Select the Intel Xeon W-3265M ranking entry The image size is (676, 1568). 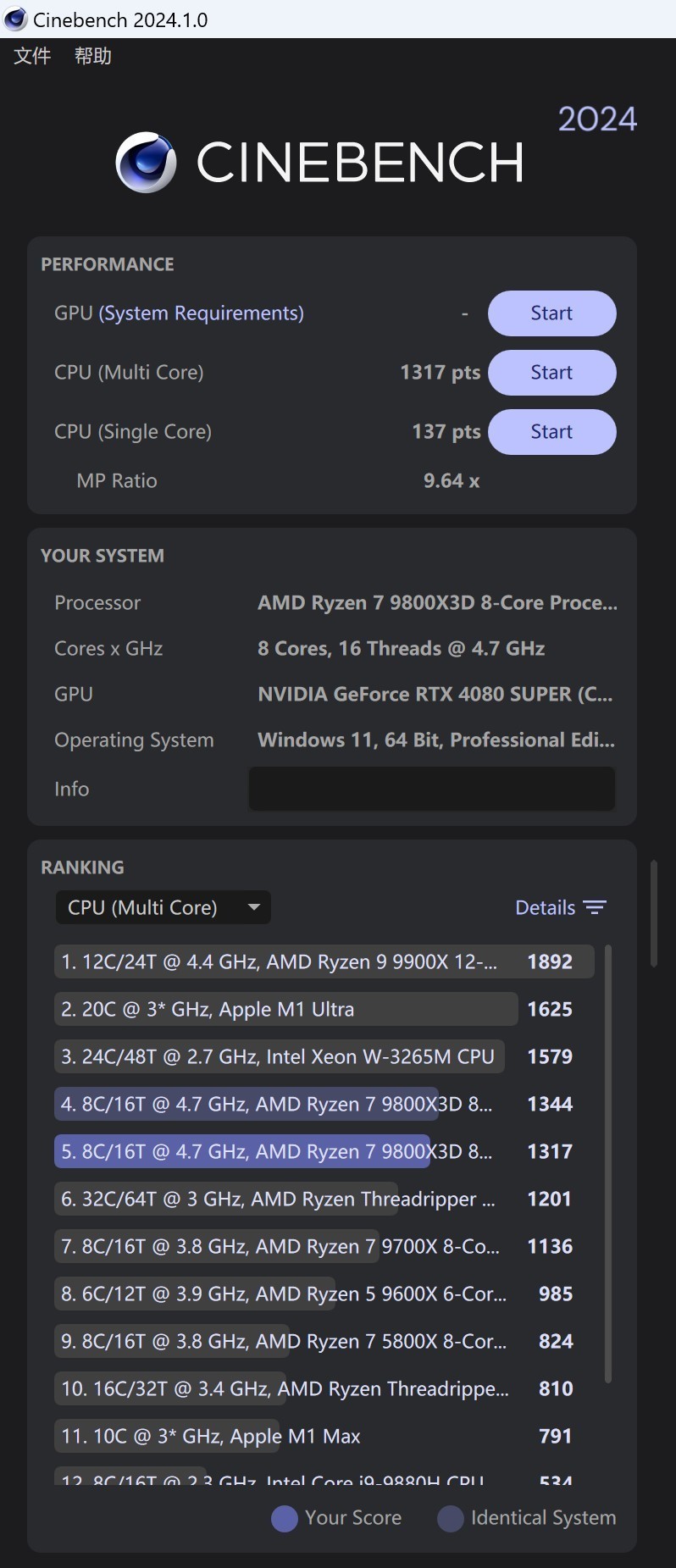280,1056
